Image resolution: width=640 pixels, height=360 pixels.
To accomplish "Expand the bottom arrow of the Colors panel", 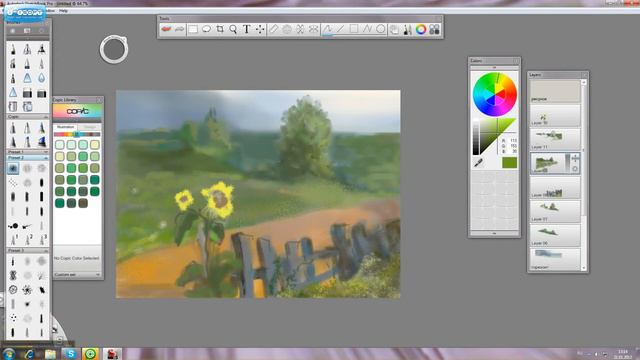I will tap(494, 233).
